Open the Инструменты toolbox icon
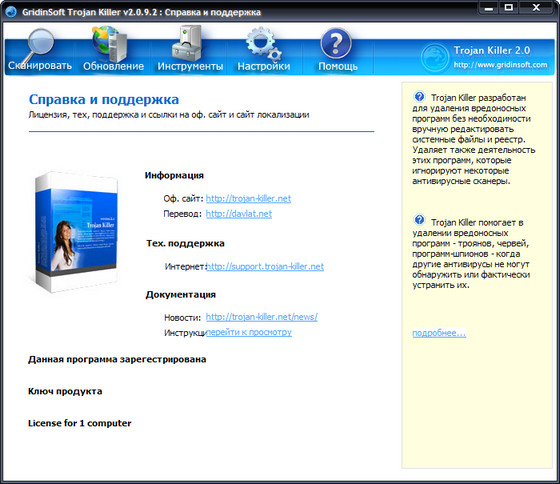 [x=186, y=43]
